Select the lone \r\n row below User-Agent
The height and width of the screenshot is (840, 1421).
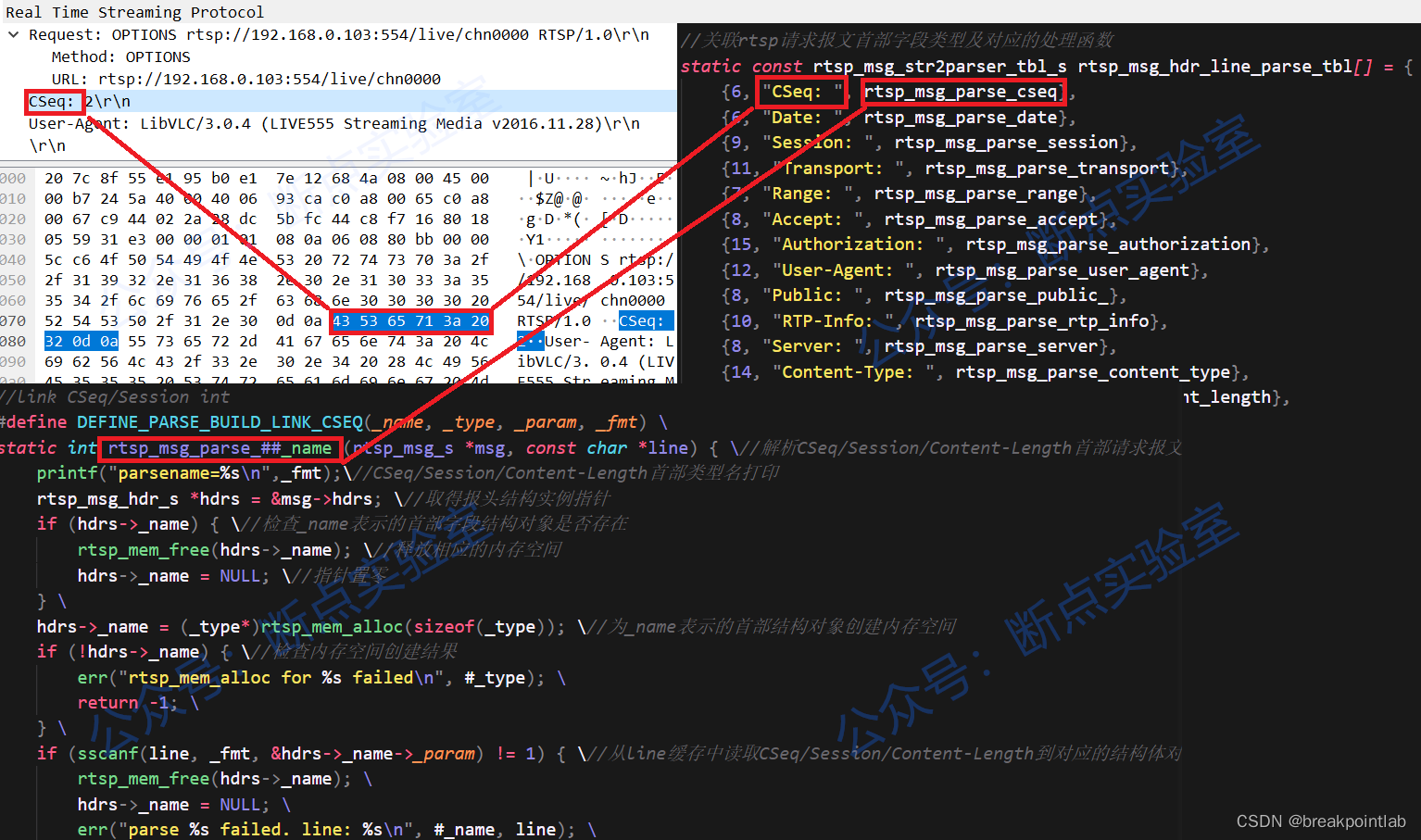(x=47, y=145)
